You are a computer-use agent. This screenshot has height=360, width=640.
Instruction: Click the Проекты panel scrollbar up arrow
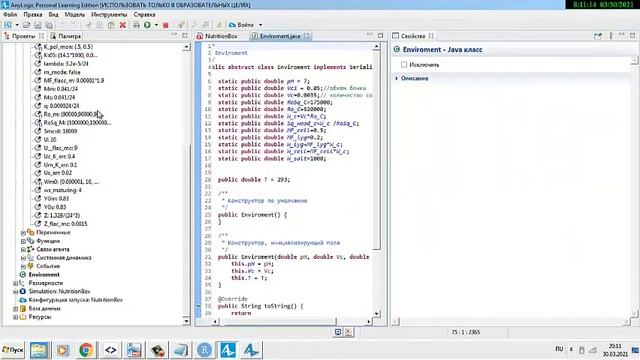pos(186,47)
